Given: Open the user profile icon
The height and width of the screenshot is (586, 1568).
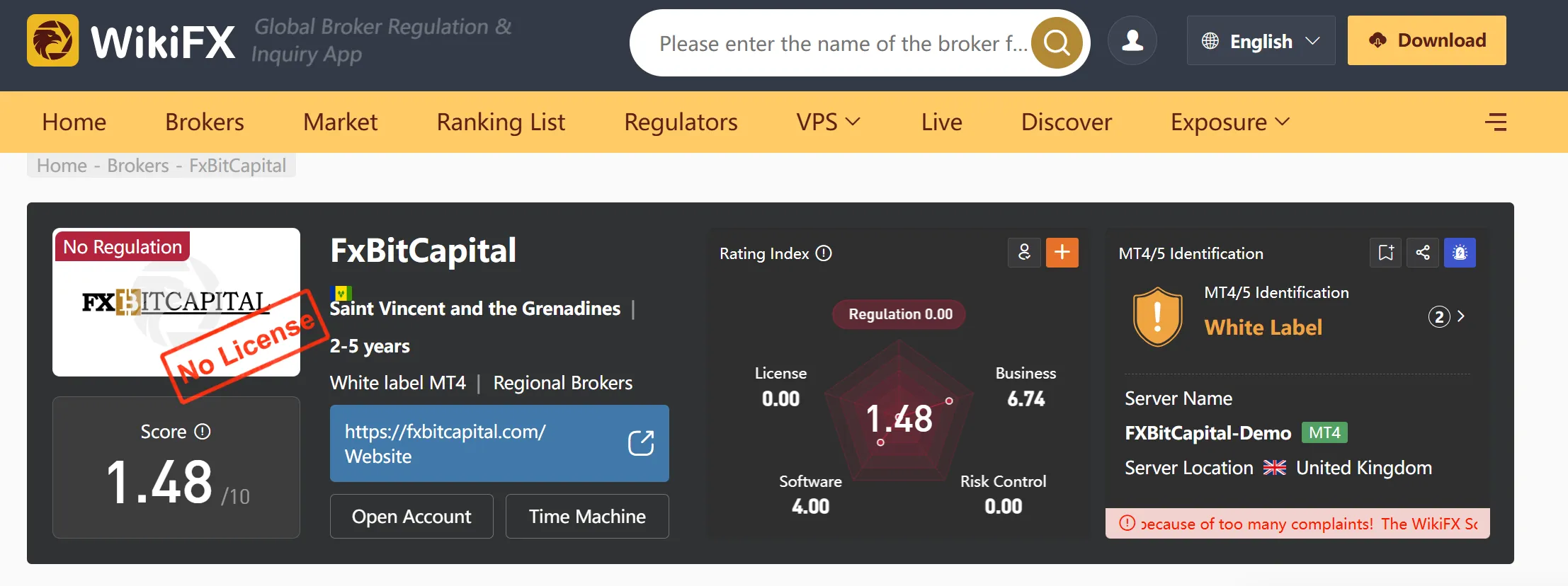Looking at the screenshot, I should point(1132,40).
